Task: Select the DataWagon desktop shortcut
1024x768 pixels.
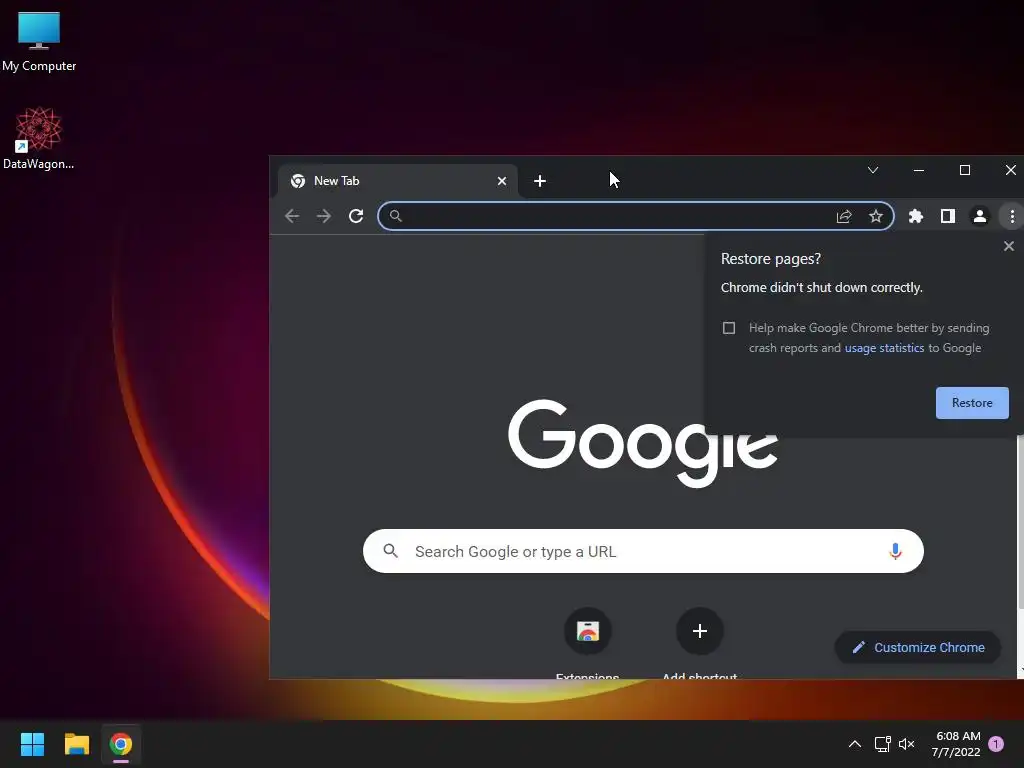Action: coord(39,138)
